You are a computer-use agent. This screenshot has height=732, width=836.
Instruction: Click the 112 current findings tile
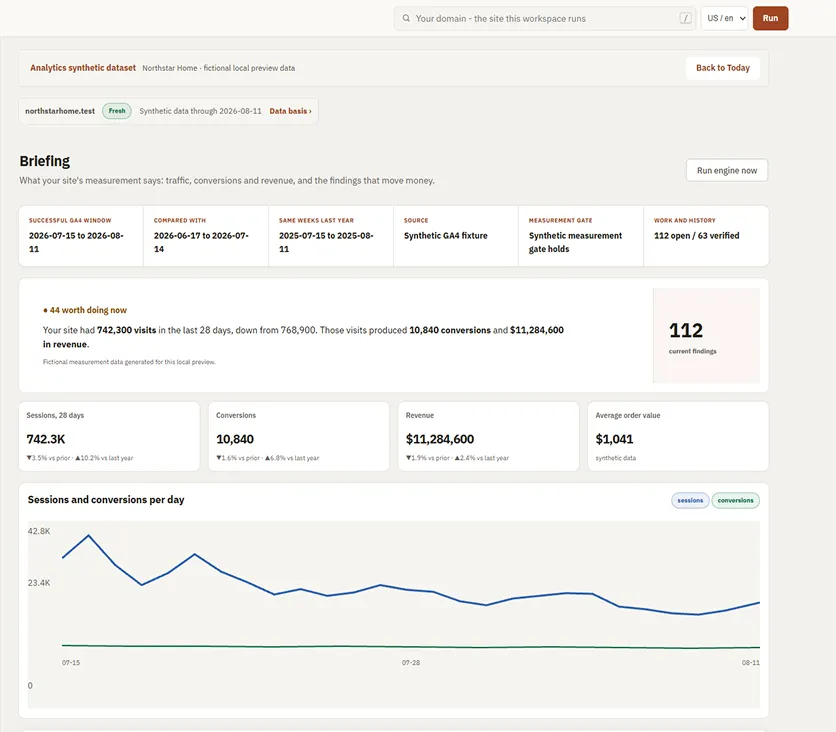point(706,335)
